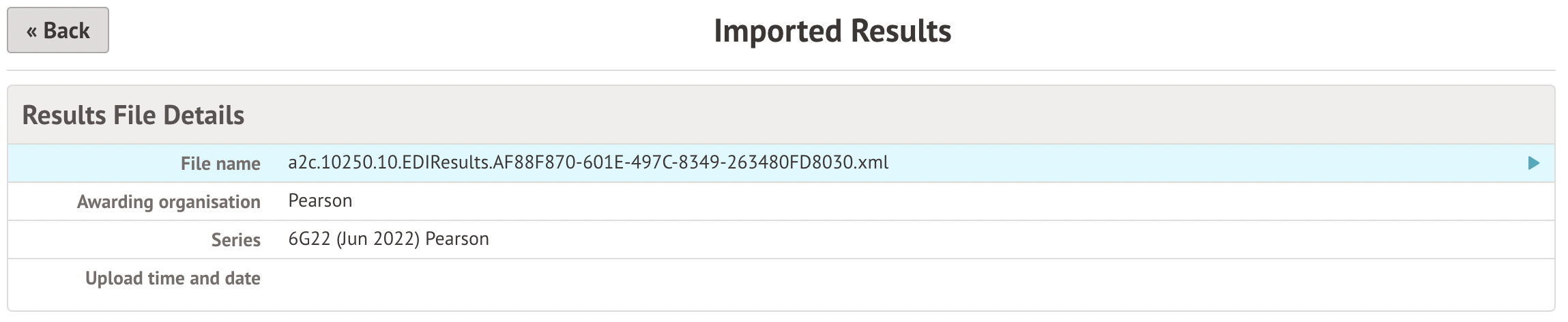Click the word "Pearson" under Awarding organisation
Viewport: 1568px width, 322px height.
[320, 201]
